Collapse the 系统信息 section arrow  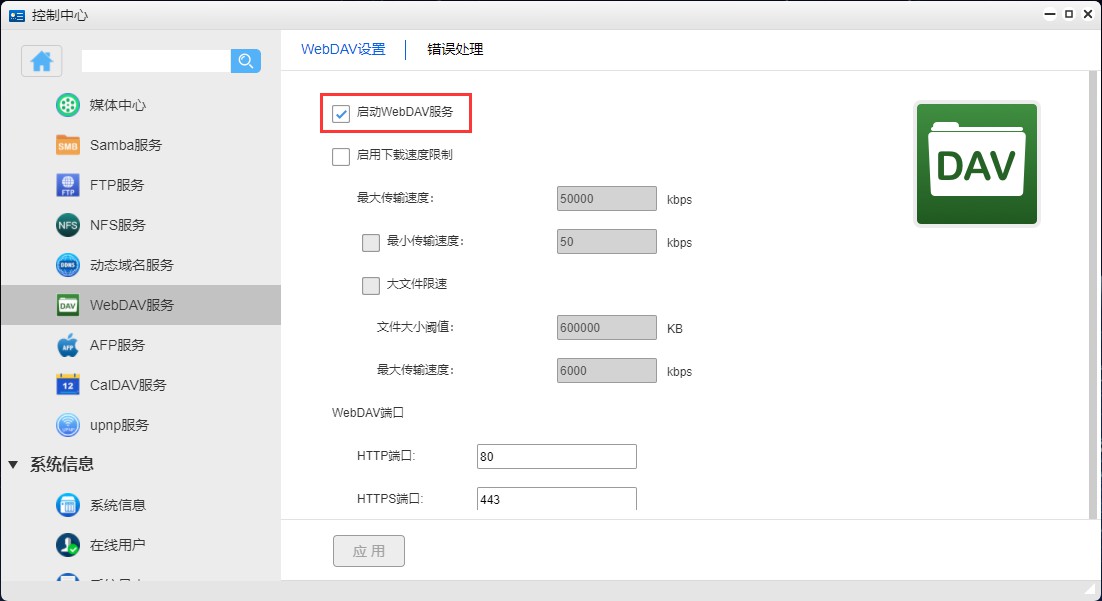(13, 464)
